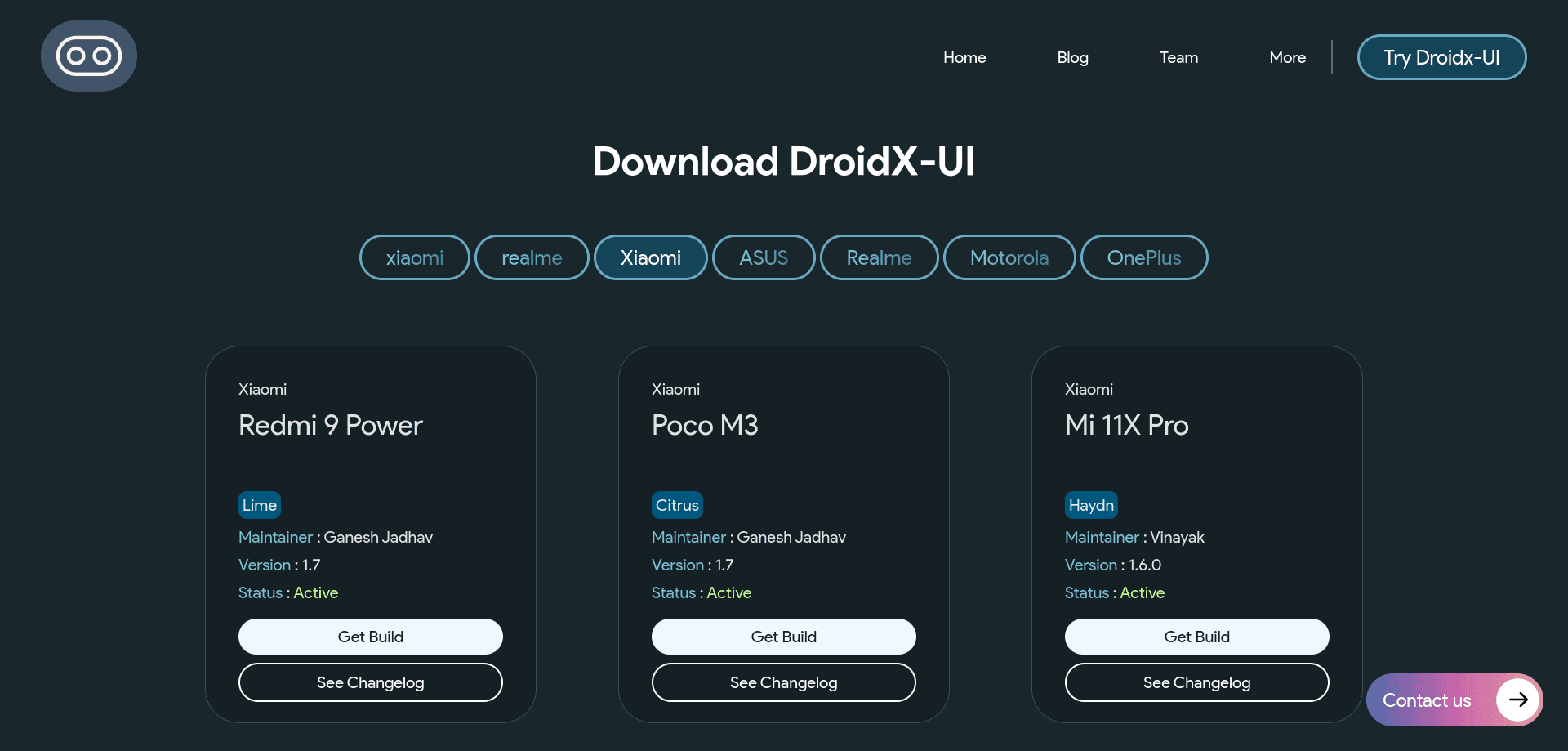This screenshot has height=751, width=1568.
Task: Choose the capitalized Xiaomi brand filter
Action: pyautogui.click(x=650, y=257)
